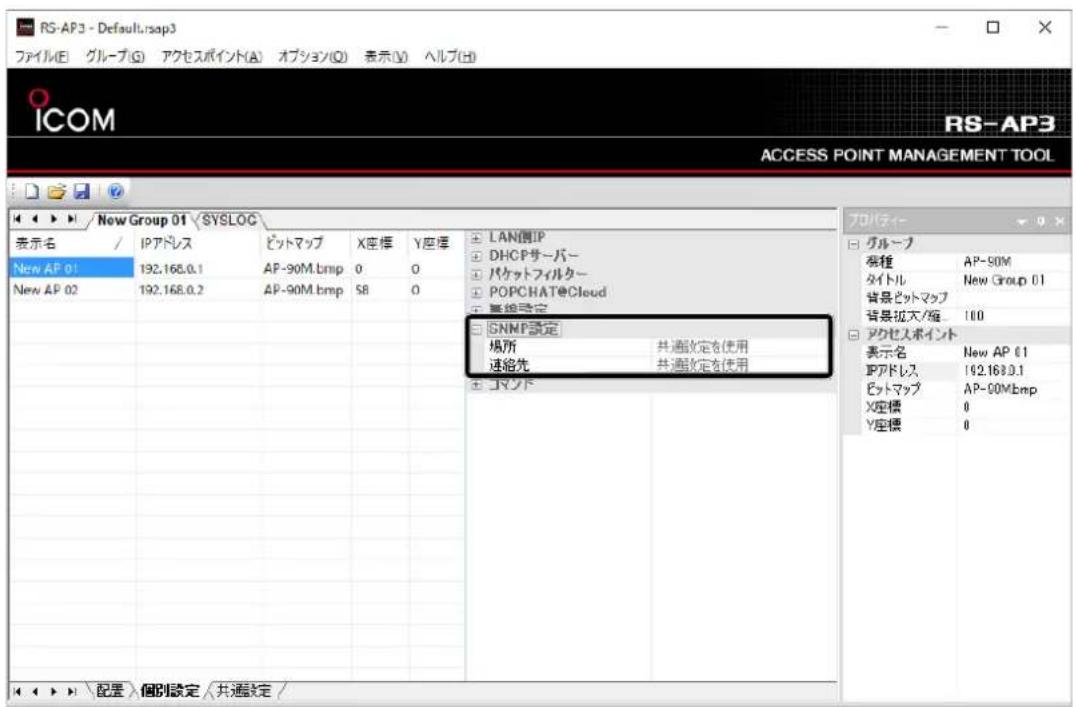Click ビットマップ property value AP-90M.bmp
The image size is (1076, 707).
point(1000,389)
